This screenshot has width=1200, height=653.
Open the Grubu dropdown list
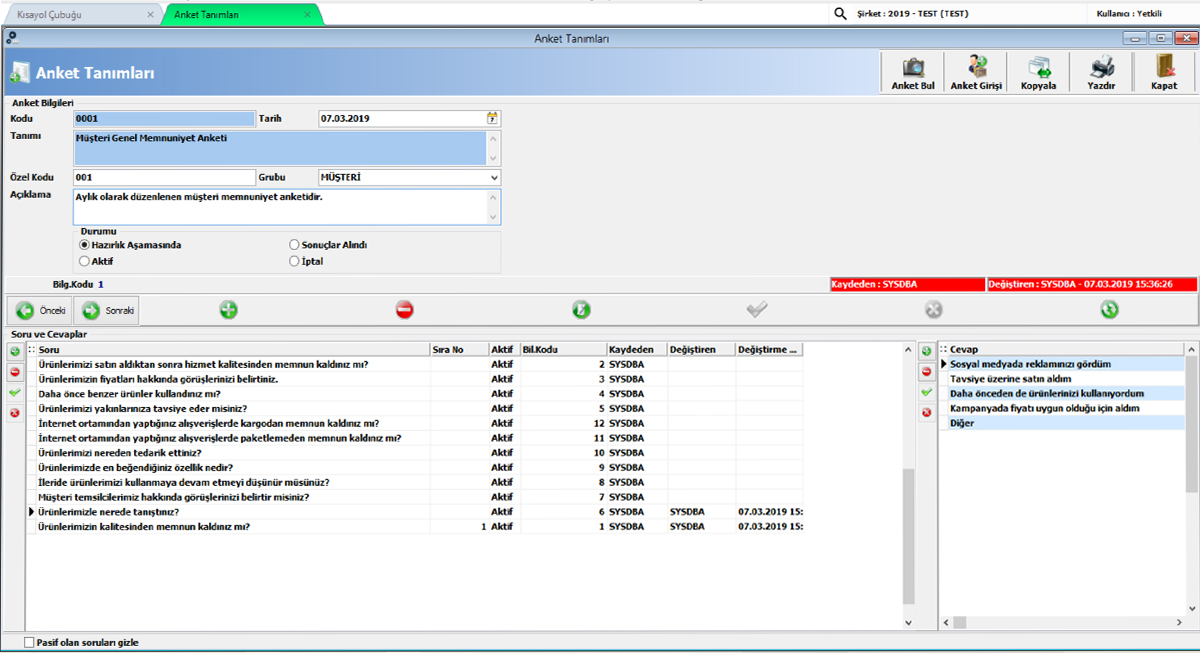pos(494,178)
